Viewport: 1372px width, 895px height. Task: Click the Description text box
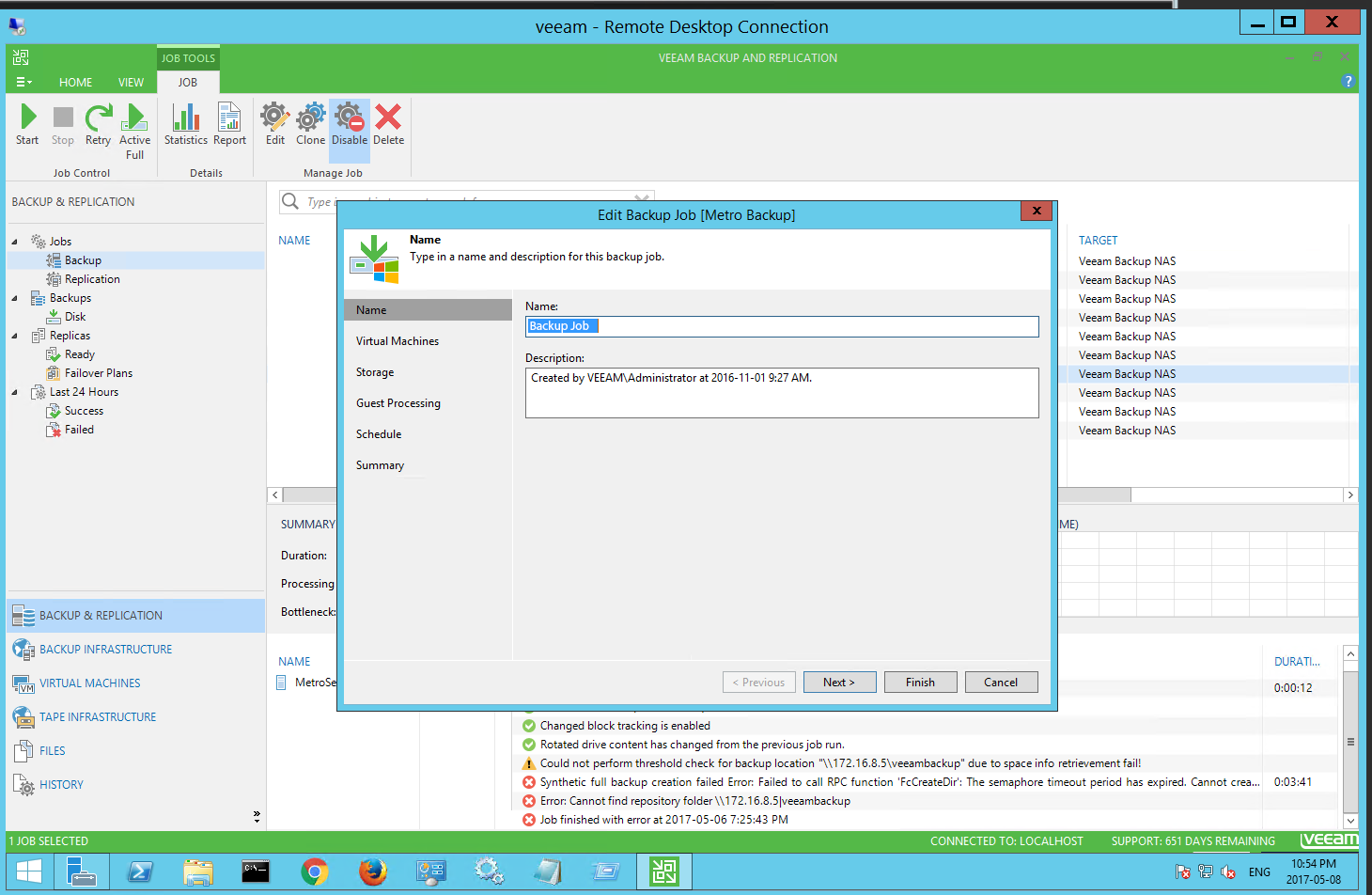(782, 393)
